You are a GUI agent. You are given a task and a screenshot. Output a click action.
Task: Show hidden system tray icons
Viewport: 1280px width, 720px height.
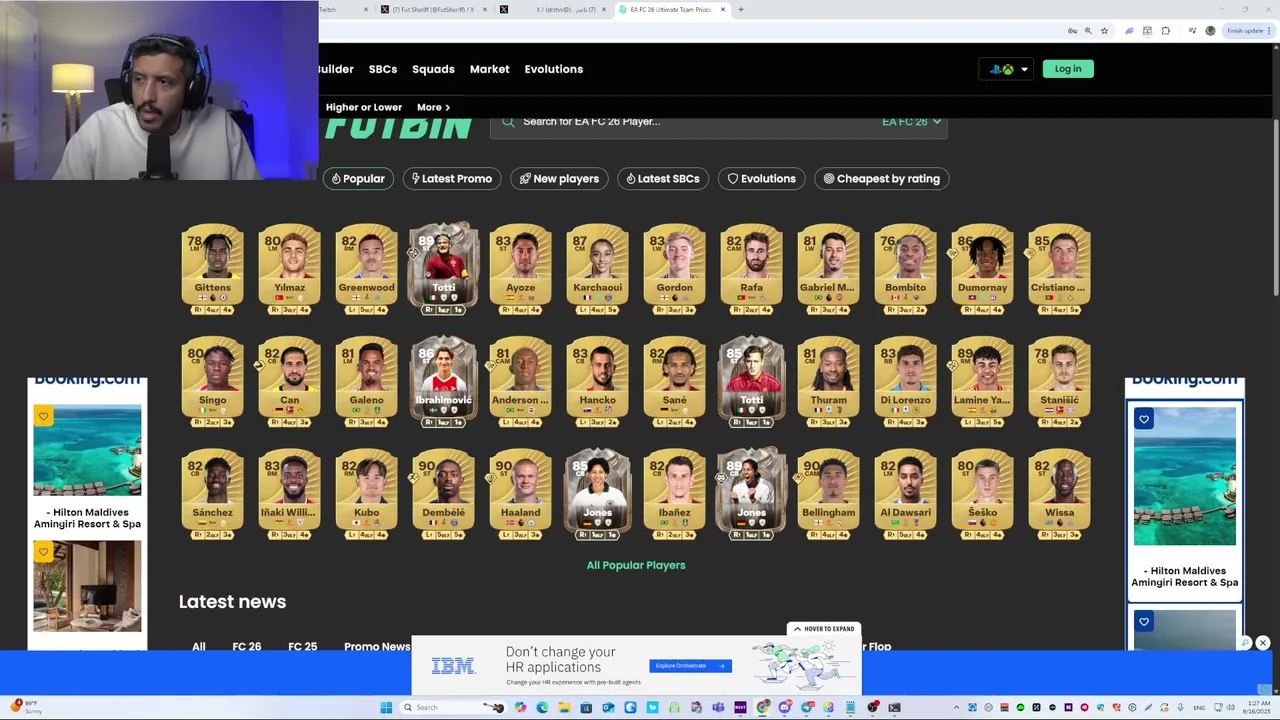pyautogui.click(x=956, y=708)
